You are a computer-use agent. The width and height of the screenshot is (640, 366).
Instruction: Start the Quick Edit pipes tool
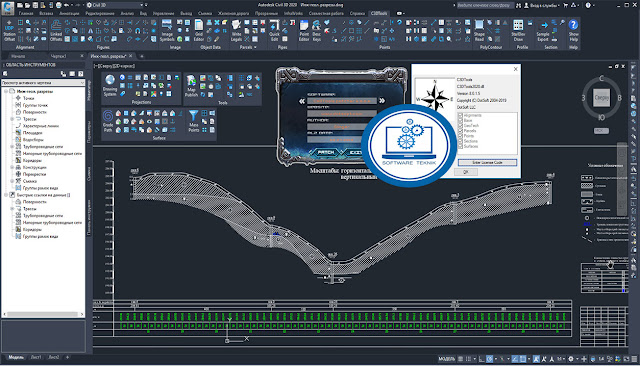click(x=275, y=31)
